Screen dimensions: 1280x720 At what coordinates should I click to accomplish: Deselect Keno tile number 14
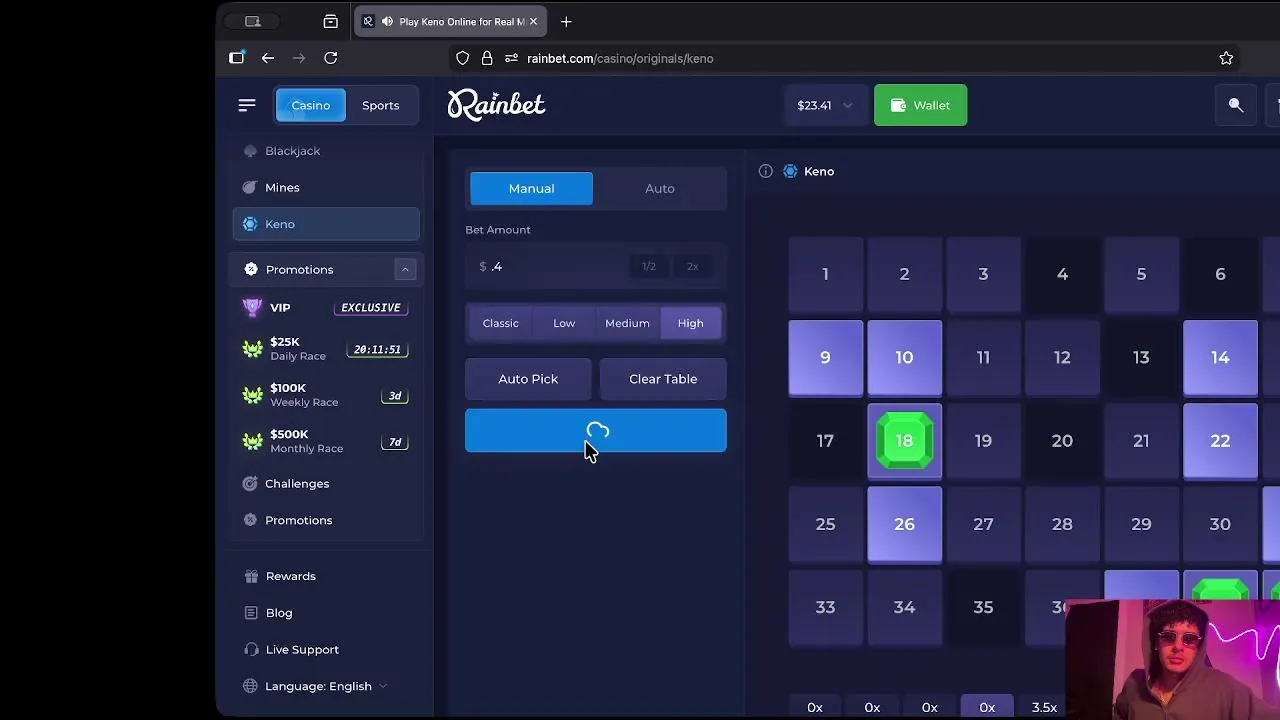click(x=1220, y=357)
